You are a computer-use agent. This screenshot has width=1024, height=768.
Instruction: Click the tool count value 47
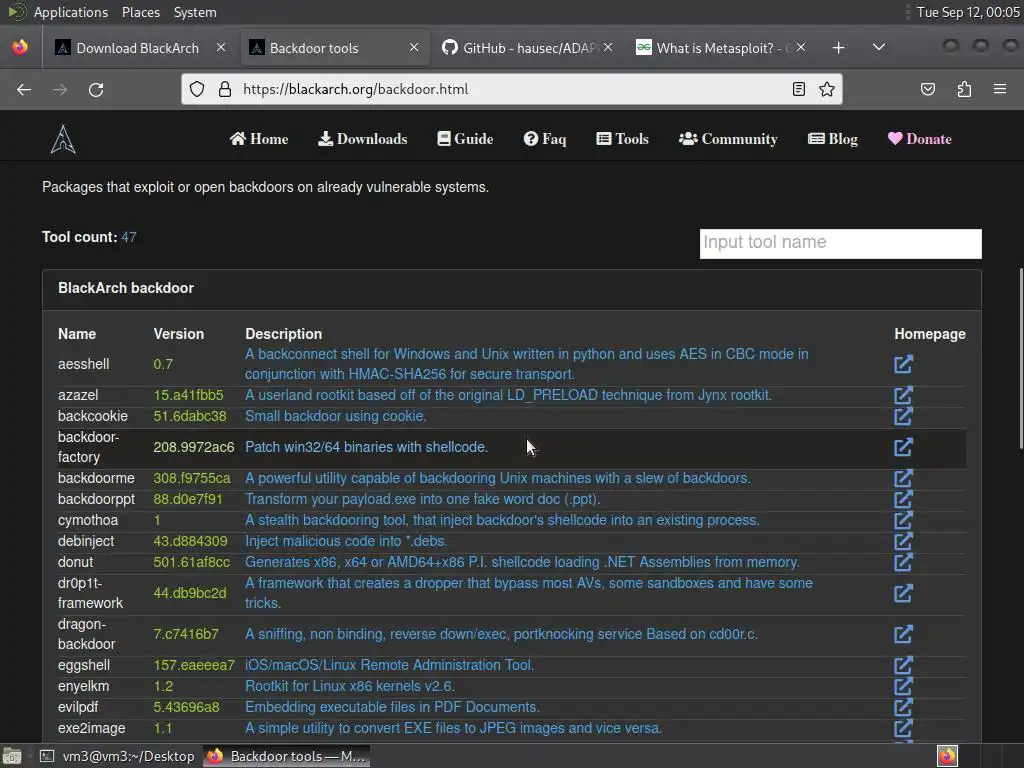pos(129,237)
